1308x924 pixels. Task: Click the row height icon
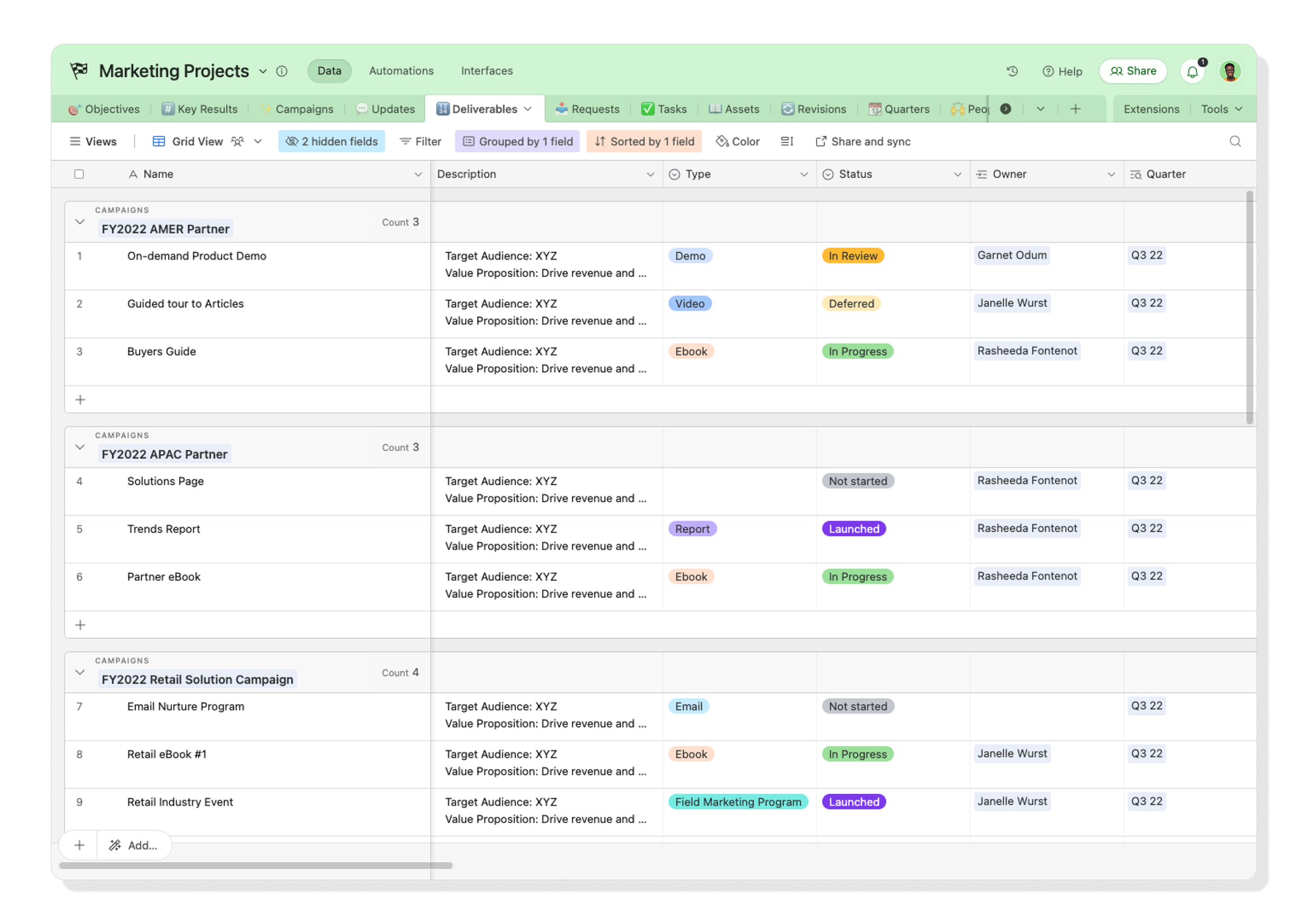787,141
